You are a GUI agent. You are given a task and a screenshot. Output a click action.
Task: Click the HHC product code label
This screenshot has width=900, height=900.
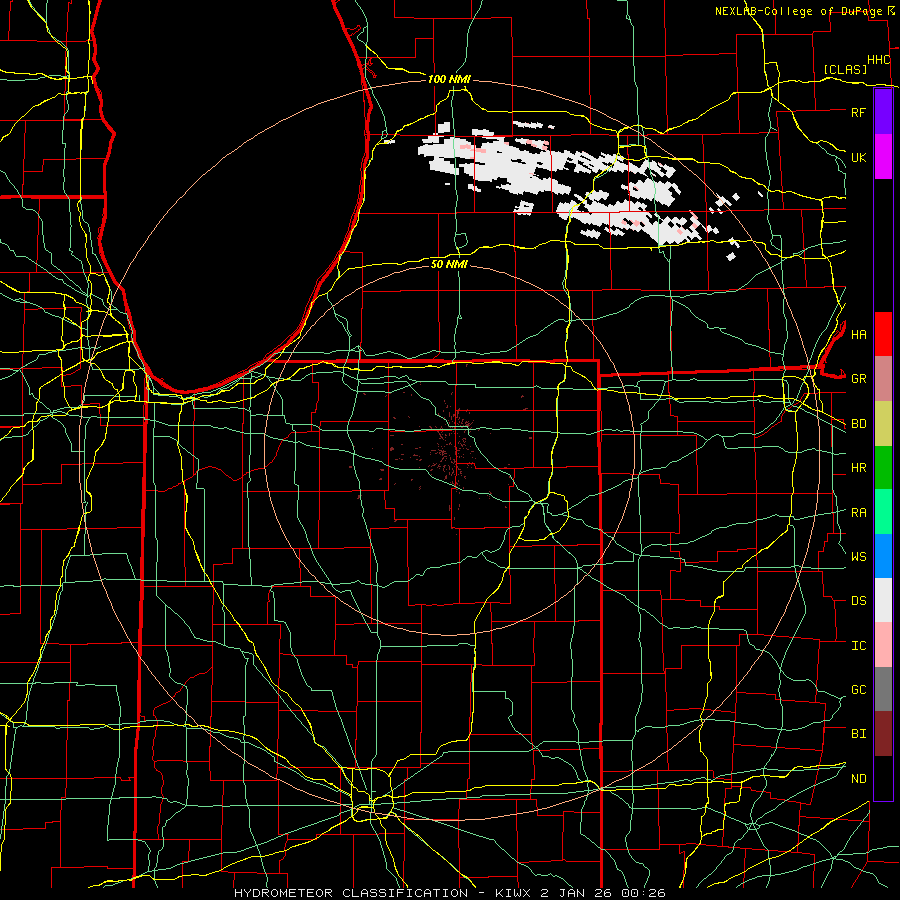[x=878, y=60]
